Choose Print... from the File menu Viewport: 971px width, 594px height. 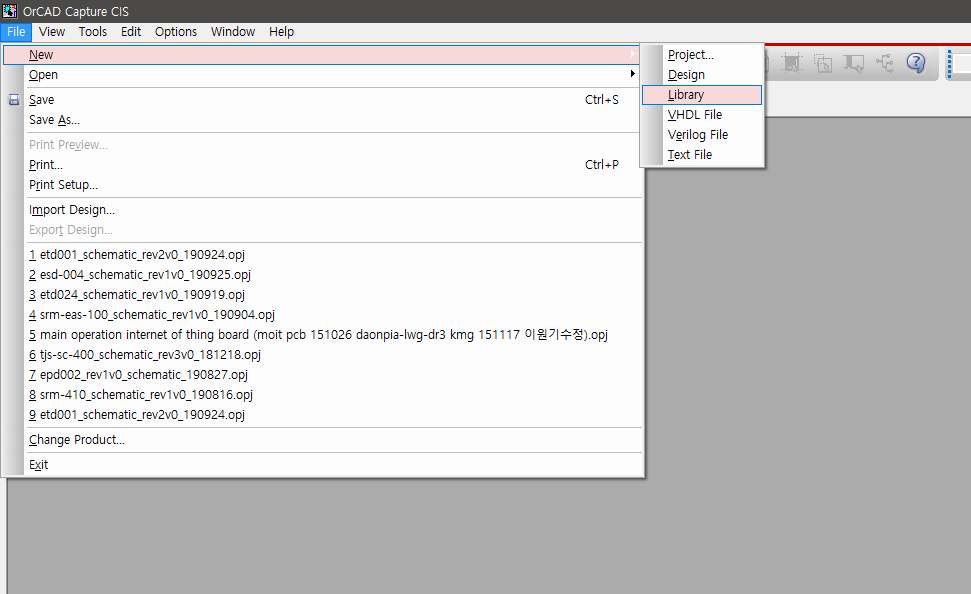(x=322, y=165)
